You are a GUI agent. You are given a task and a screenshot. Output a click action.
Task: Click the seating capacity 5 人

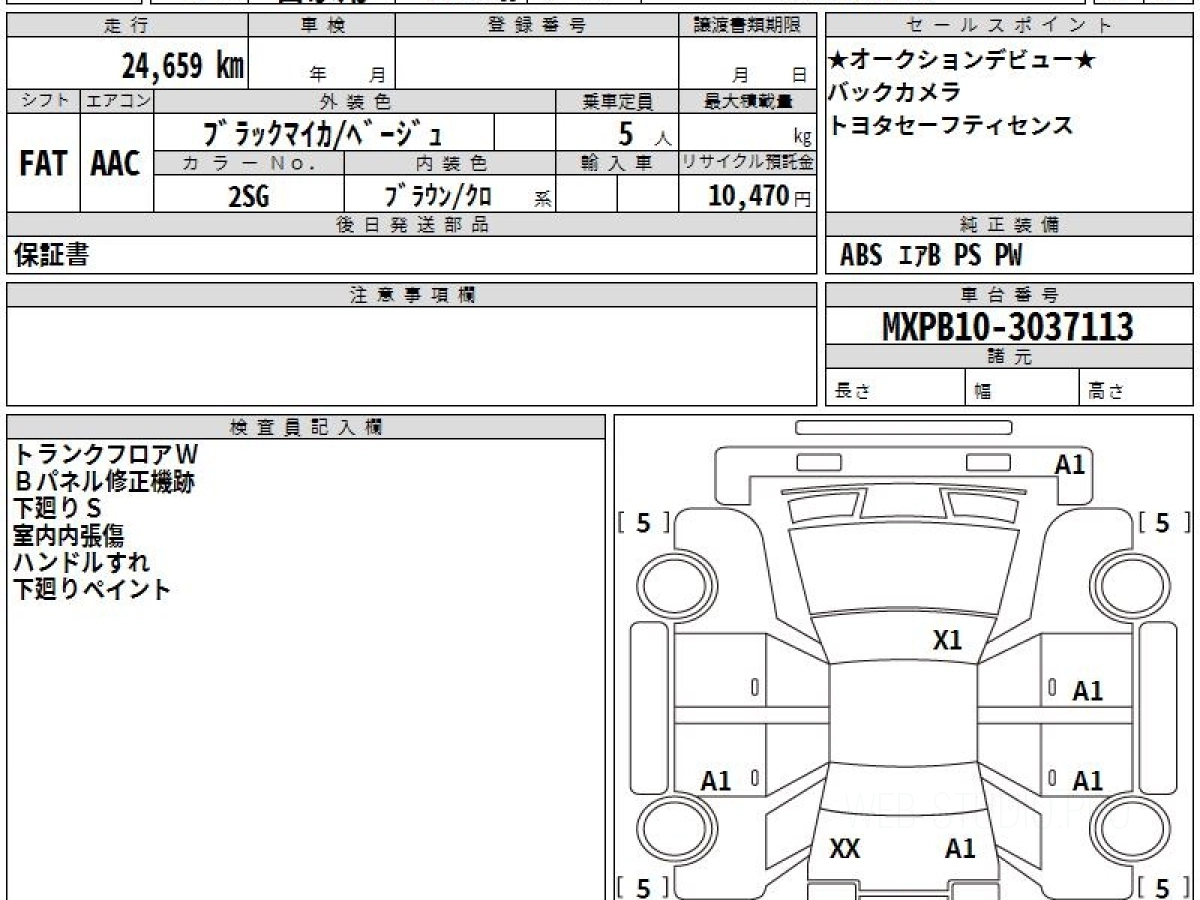click(x=645, y=133)
